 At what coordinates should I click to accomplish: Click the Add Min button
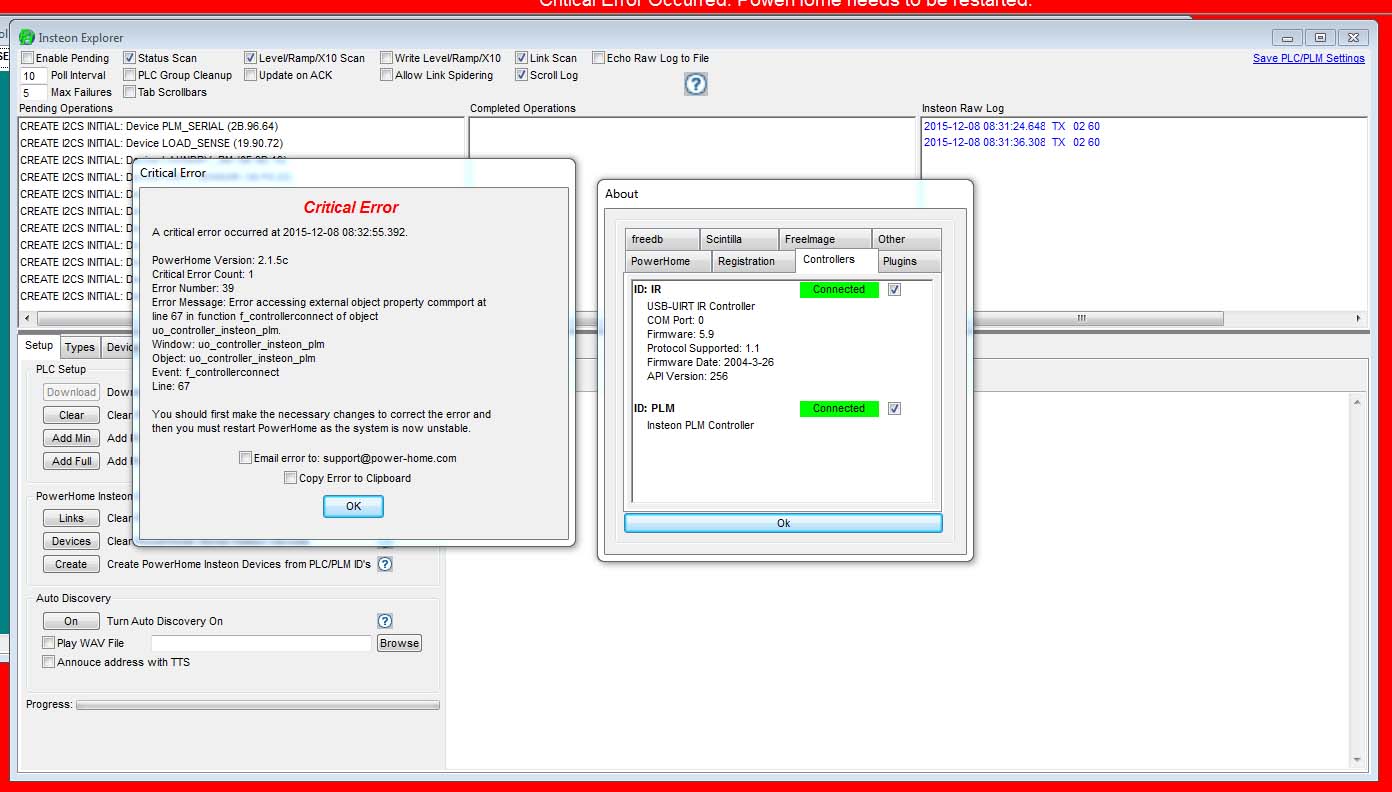[x=71, y=438]
